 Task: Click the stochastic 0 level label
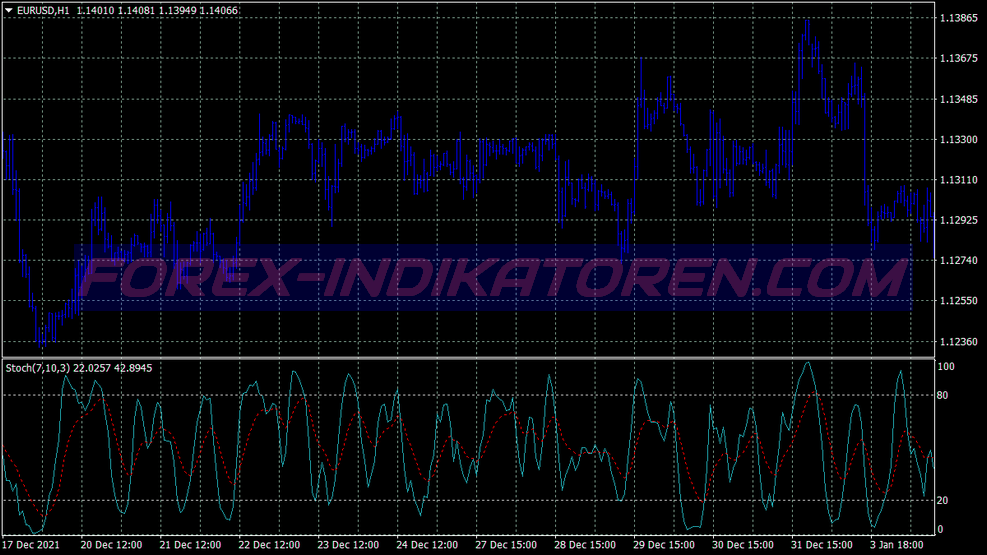coord(940,530)
